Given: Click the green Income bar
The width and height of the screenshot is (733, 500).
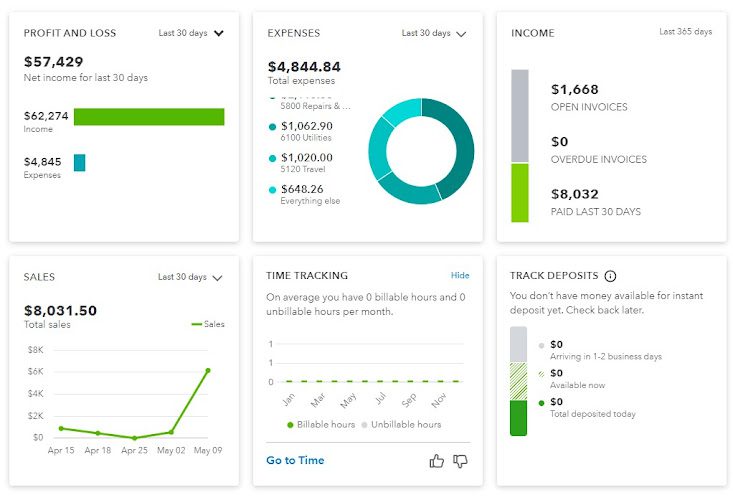Looking at the screenshot, I should pos(149,117).
